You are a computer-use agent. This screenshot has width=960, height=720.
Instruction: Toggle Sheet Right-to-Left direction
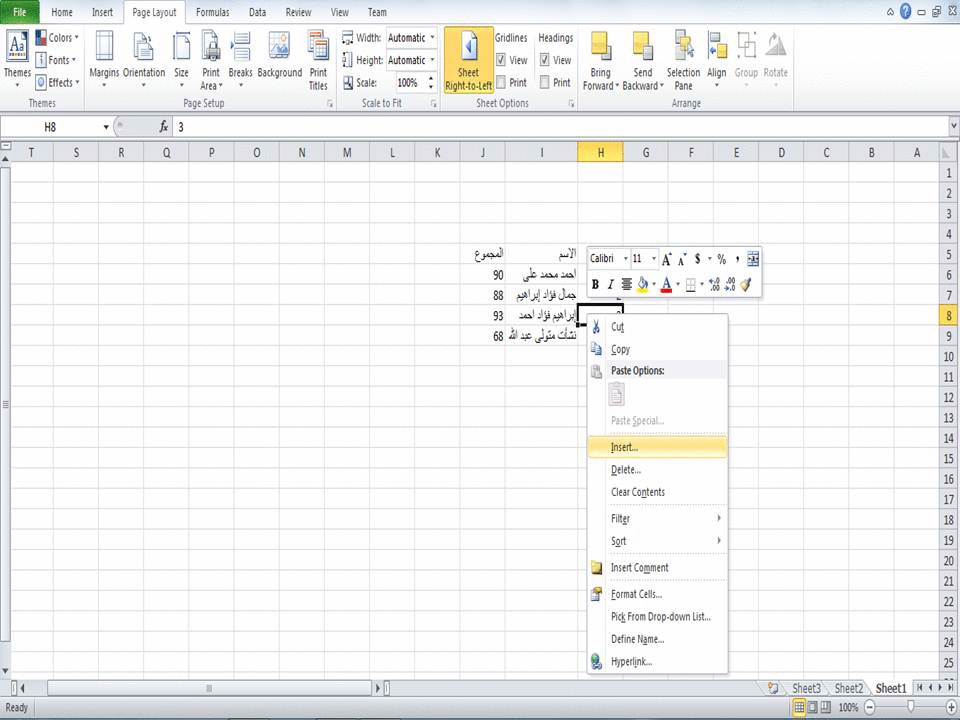pos(469,60)
